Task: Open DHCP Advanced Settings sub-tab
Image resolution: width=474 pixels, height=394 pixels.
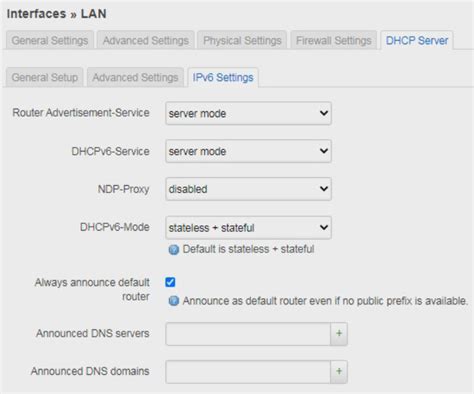Action: tap(135, 77)
